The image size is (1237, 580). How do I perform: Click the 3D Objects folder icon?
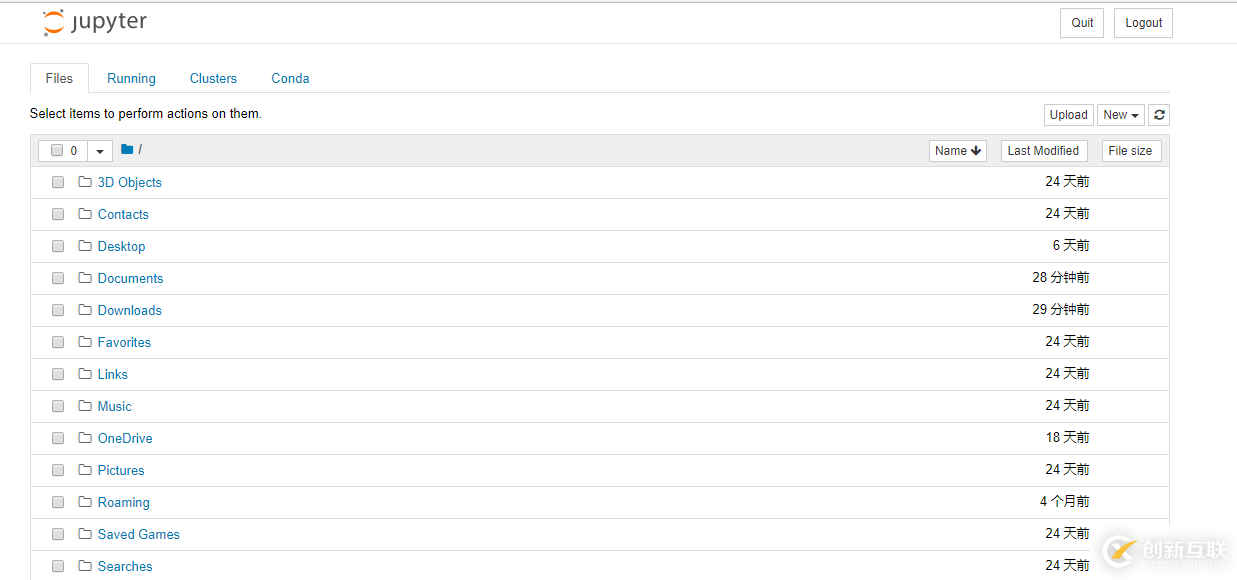coord(85,182)
